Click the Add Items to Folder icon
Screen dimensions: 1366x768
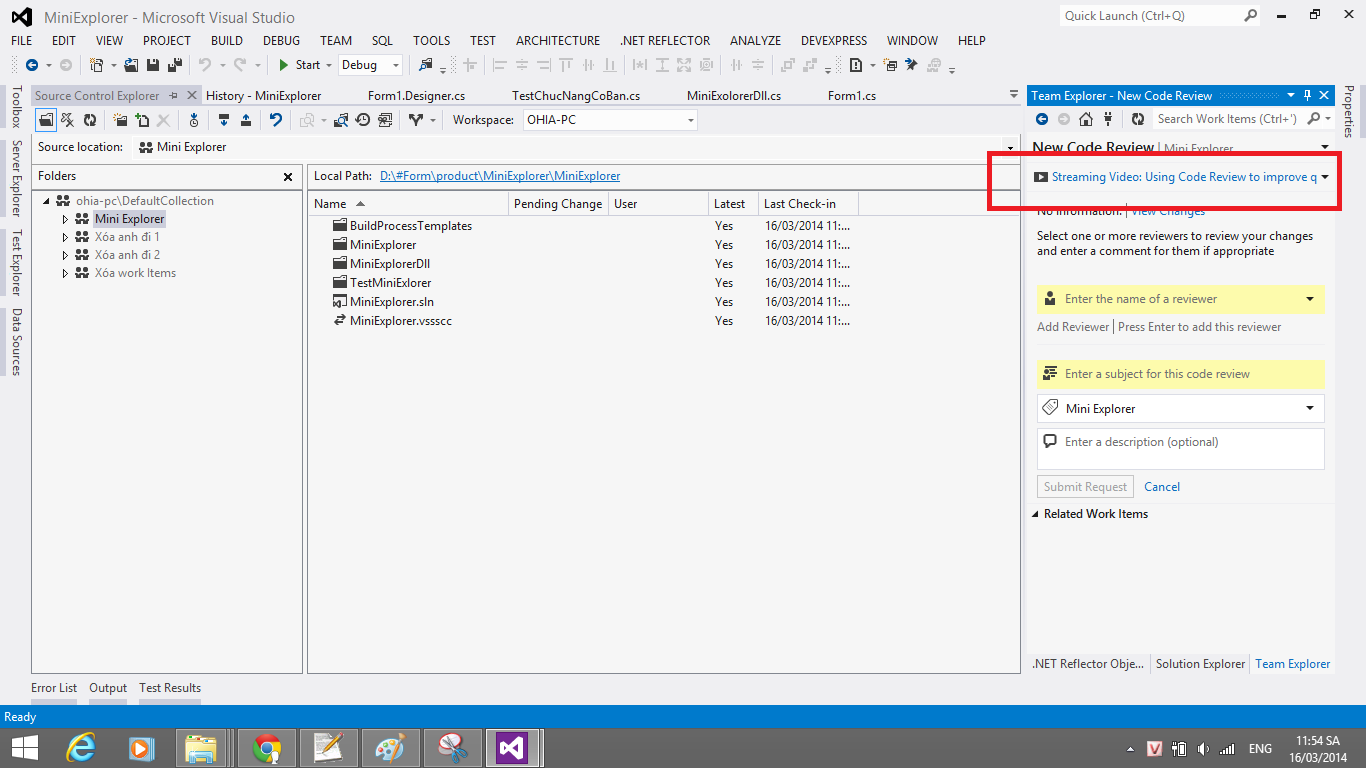point(142,120)
